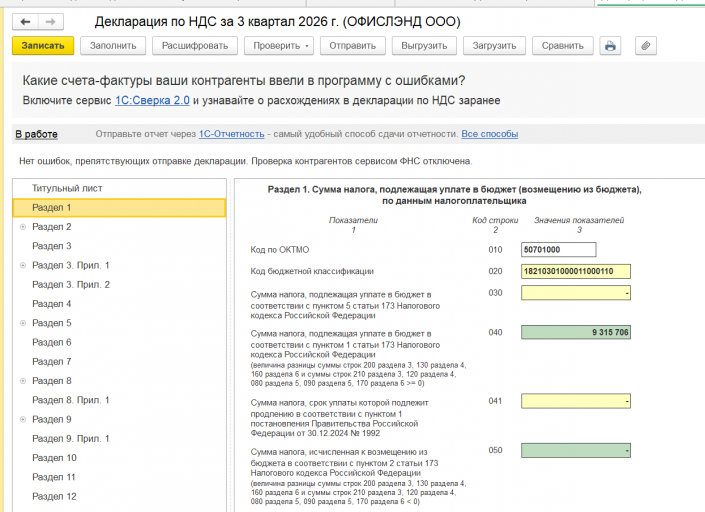Click the Показатели column header
This screenshot has width=705, height=512.
pyautogui.click(x=353, y=220)
